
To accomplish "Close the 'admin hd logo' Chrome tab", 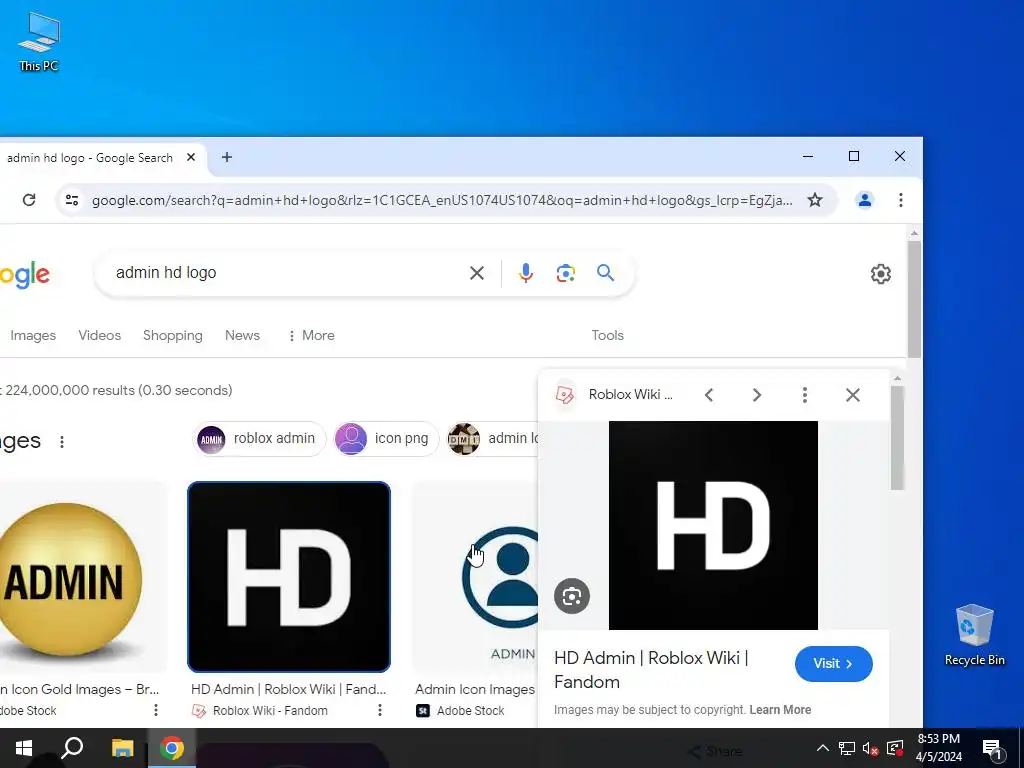I will point(191,157).
